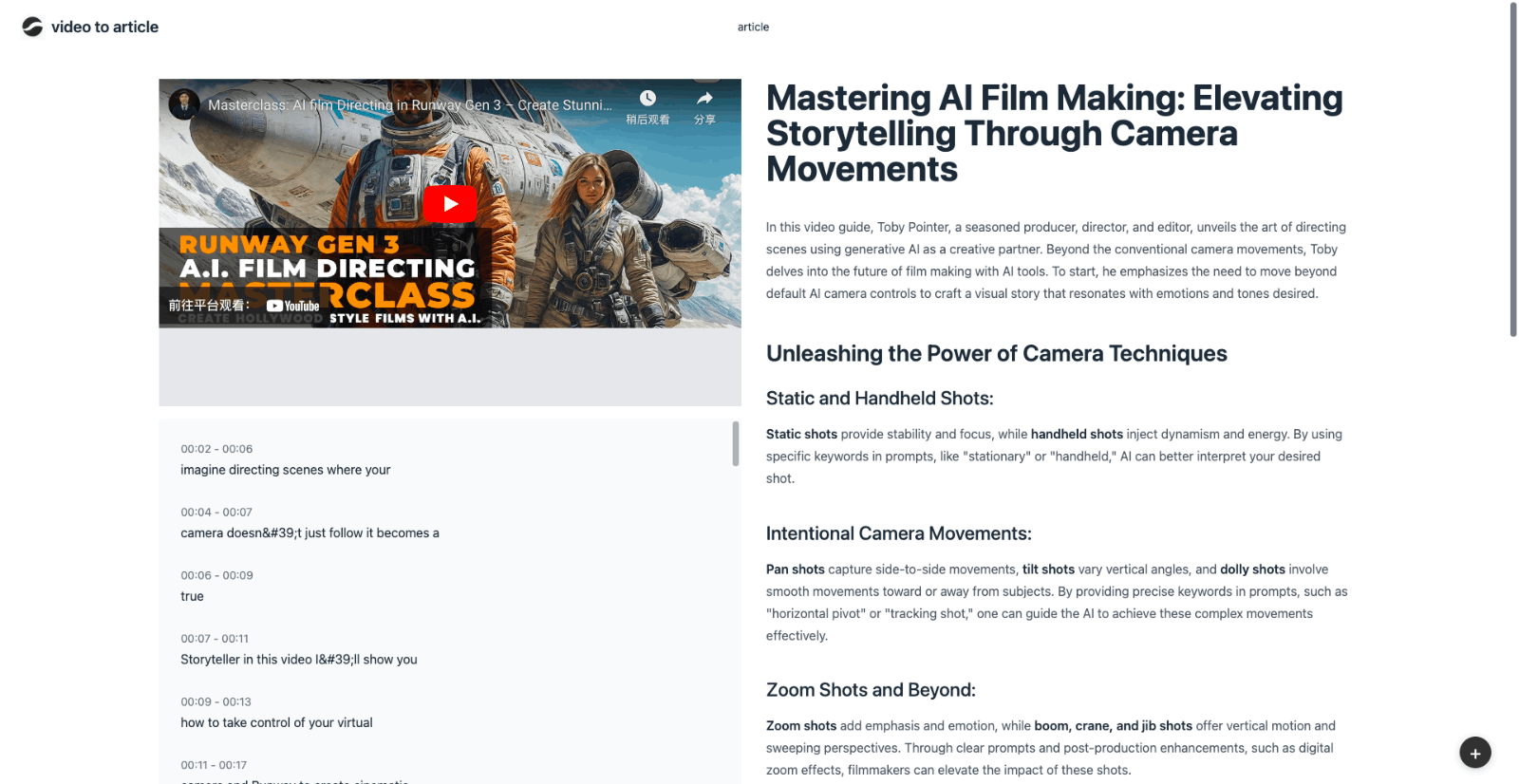
Task: Select transcript line 'imagine directing scenes where your'
Action: coord(285,470)
